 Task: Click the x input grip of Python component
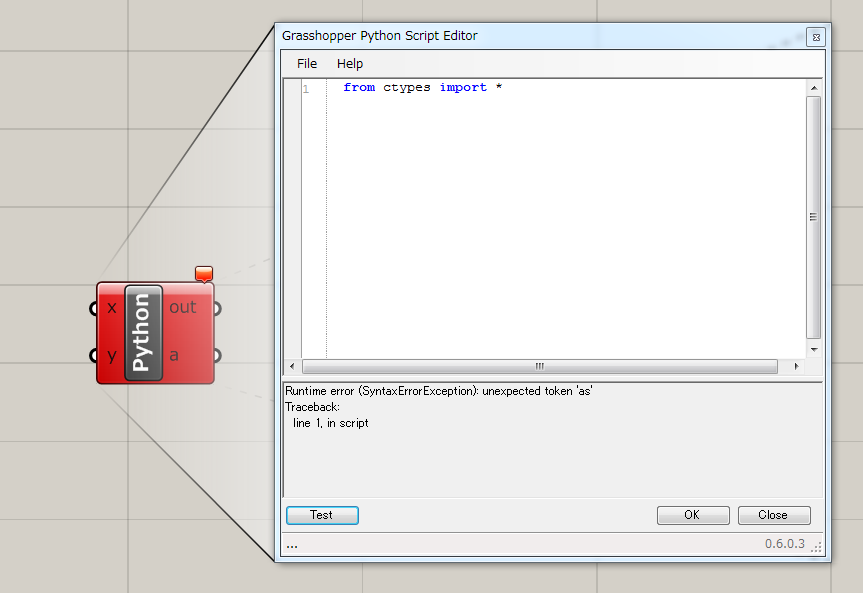94,308
